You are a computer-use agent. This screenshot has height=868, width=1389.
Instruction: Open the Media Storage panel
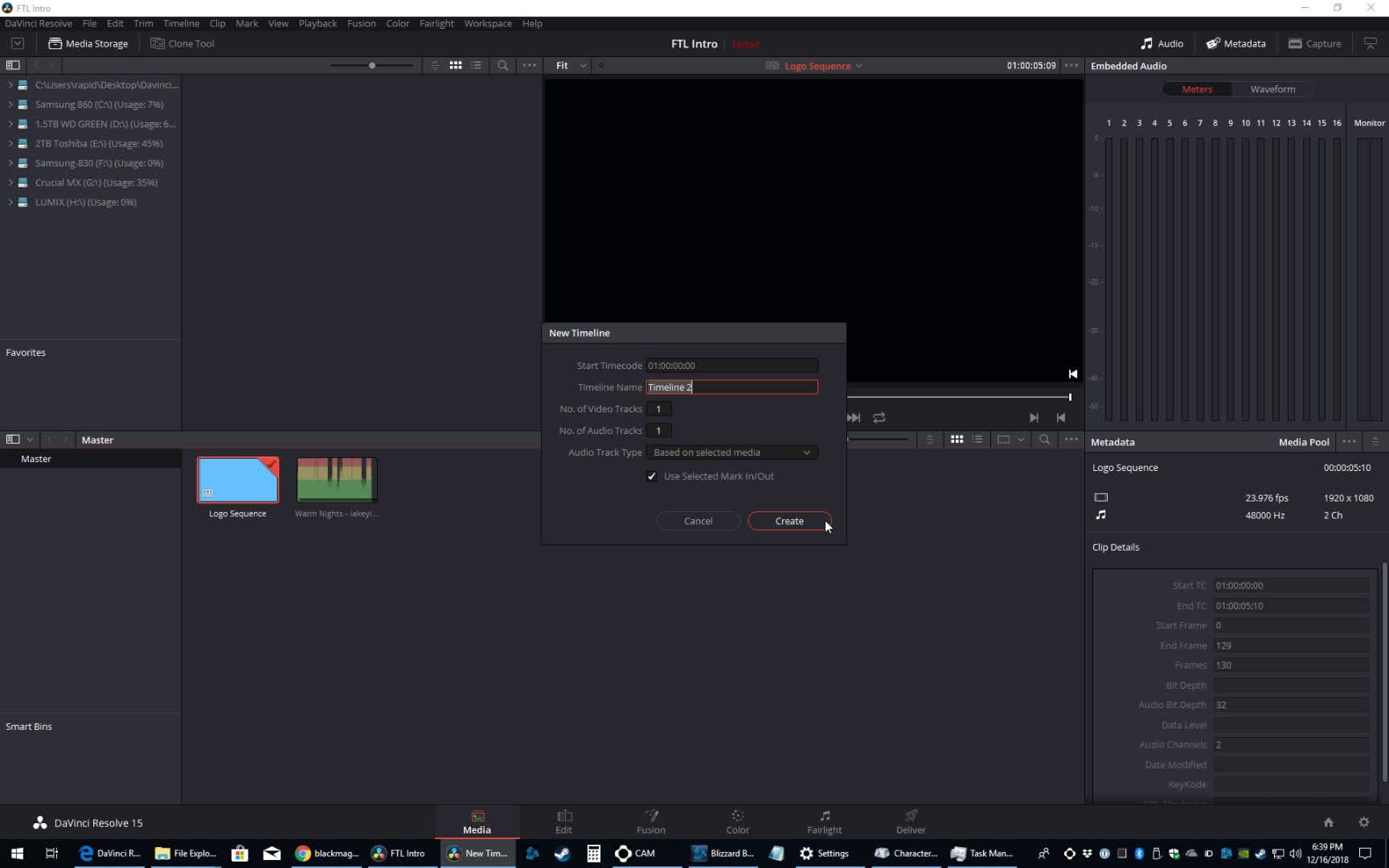point(88,43)
